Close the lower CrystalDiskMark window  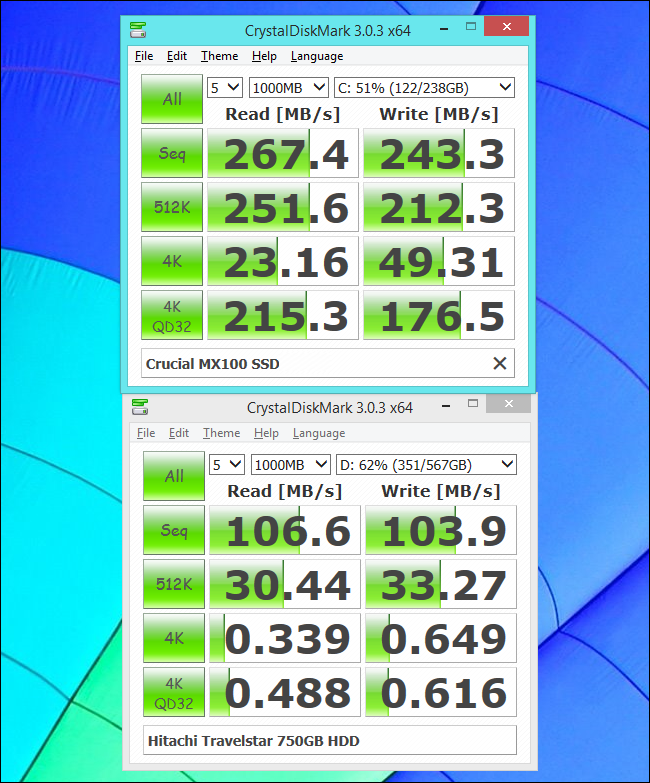[x=508, y=403]
